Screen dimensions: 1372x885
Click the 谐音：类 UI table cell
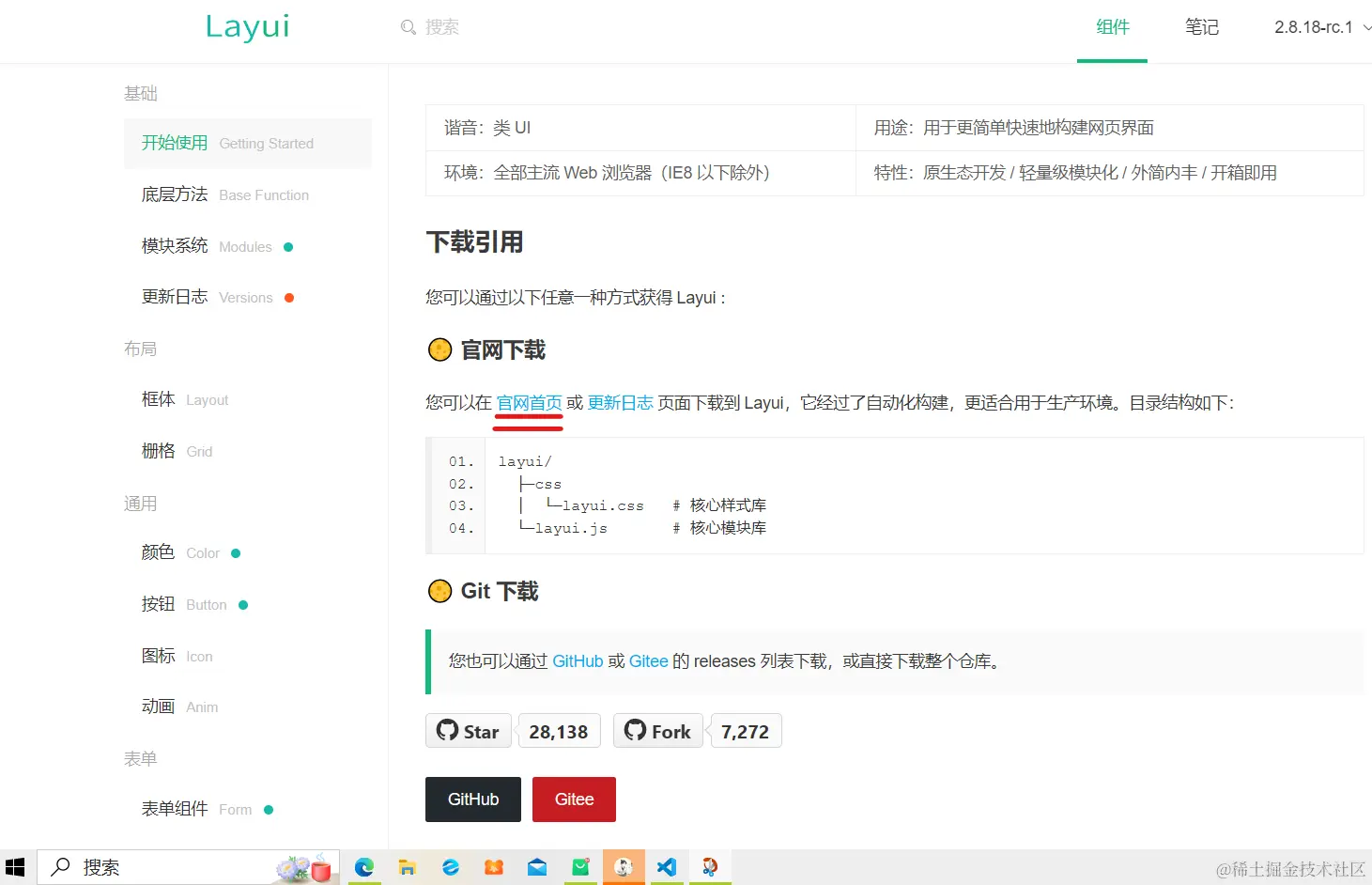coord(640,128)
